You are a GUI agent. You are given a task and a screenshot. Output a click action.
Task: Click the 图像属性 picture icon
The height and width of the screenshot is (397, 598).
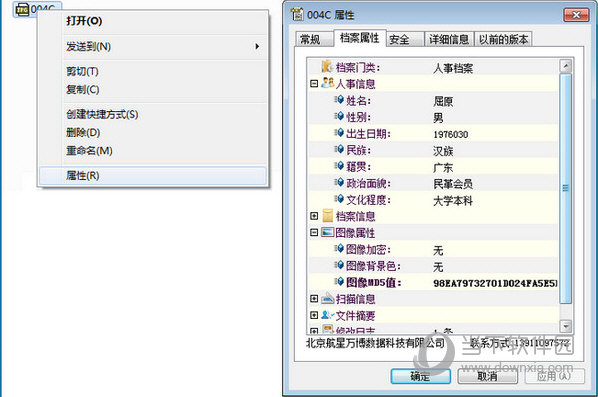(328, 232)
